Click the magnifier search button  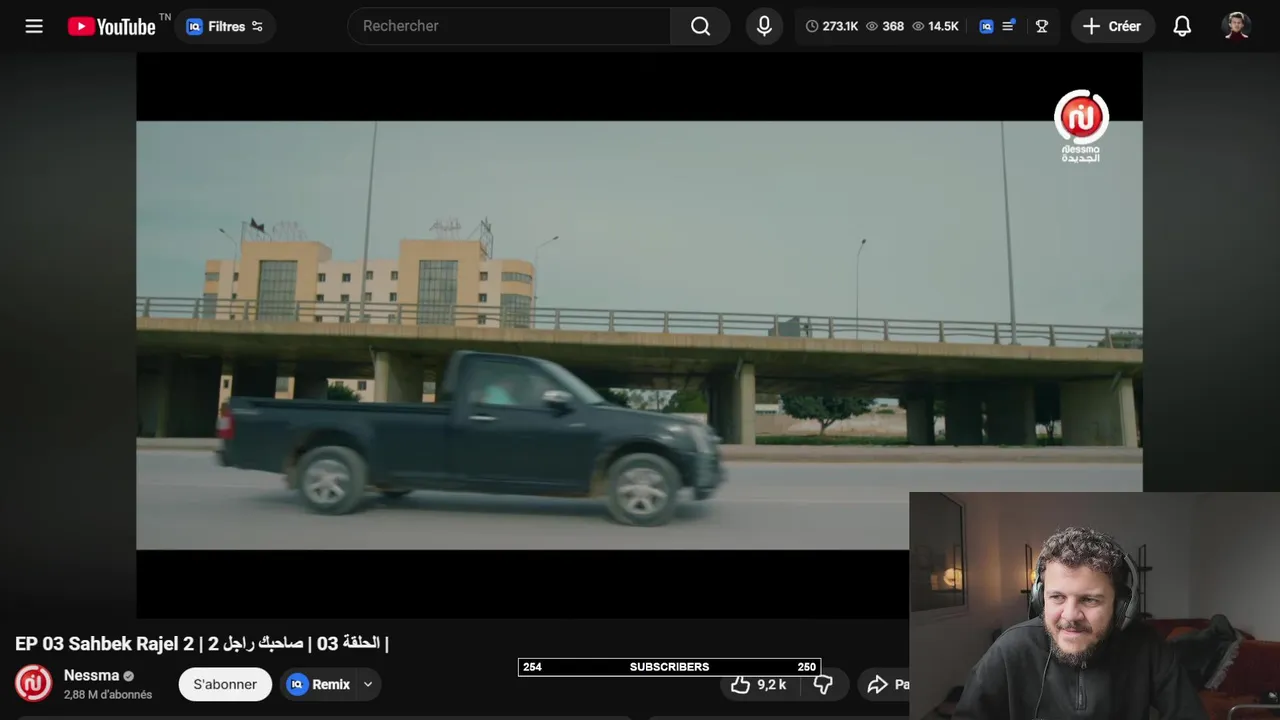pos(700,26)
